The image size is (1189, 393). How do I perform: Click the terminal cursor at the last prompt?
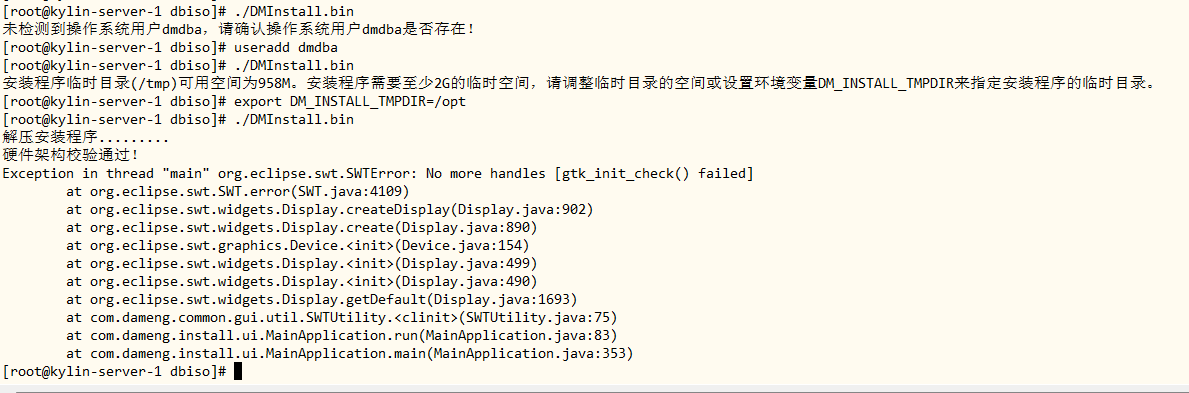pyautogui.click(x=238, y=371)
